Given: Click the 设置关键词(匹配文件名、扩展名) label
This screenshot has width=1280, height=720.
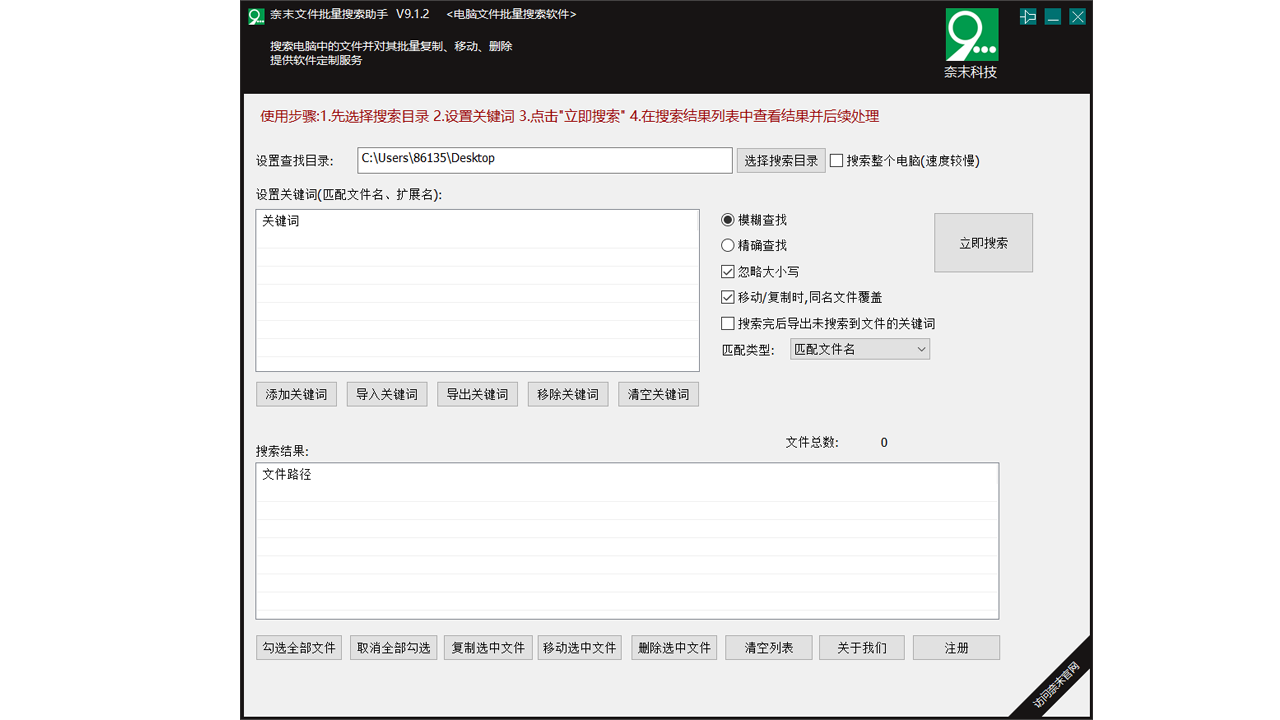Looking at the screenshot, I should (348, 195).
